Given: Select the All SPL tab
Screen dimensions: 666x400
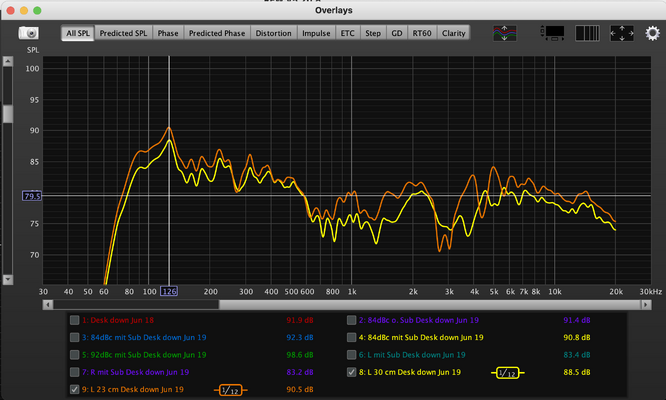Looking at the screenshot, I should (x=78, y=33).
